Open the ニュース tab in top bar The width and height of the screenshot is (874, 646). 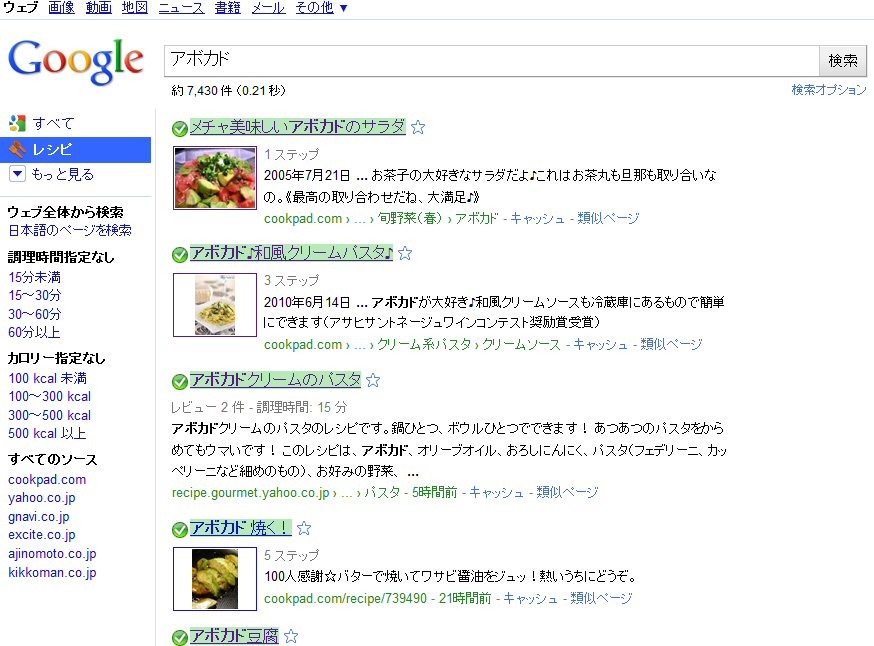click(181, 8)
